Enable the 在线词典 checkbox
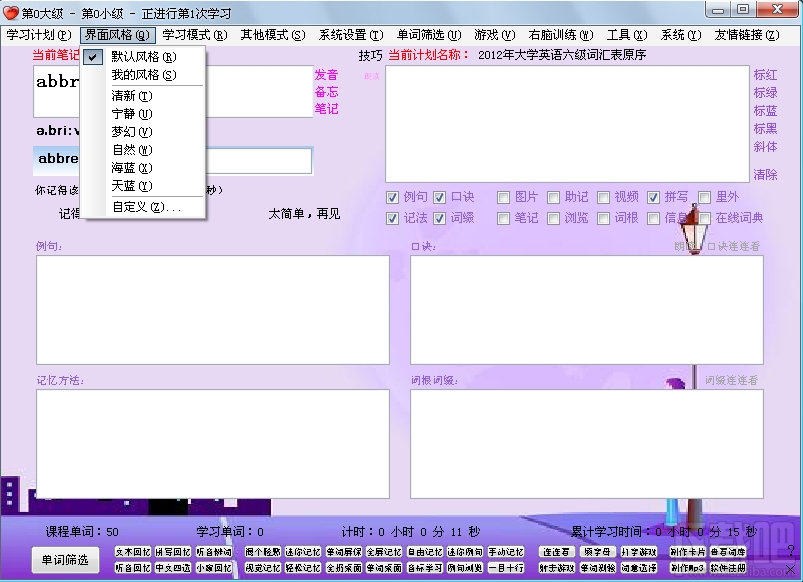Image resolution: width=803 pixels, height=582 pixels. pyautogui.click(x=705, y=219)
